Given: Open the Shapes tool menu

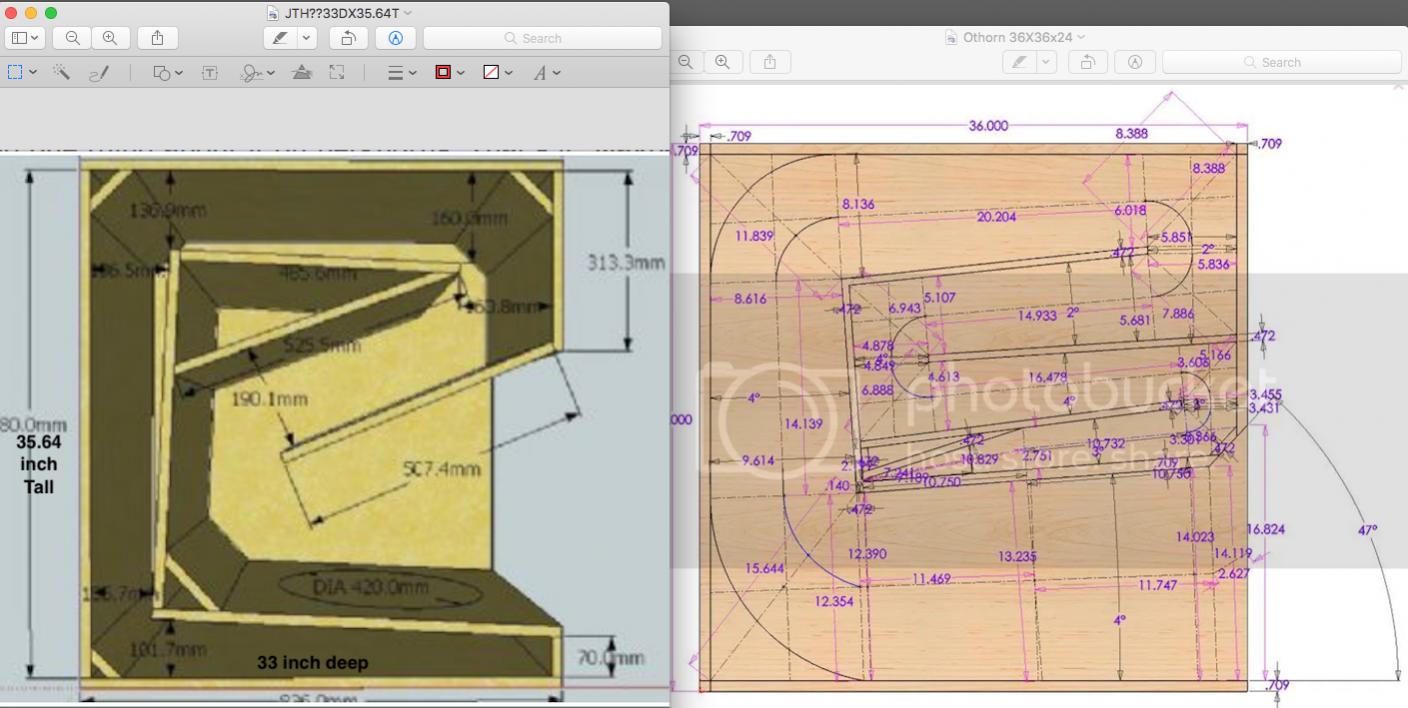Looking at the screenshot, I should (x=167, y=72).
